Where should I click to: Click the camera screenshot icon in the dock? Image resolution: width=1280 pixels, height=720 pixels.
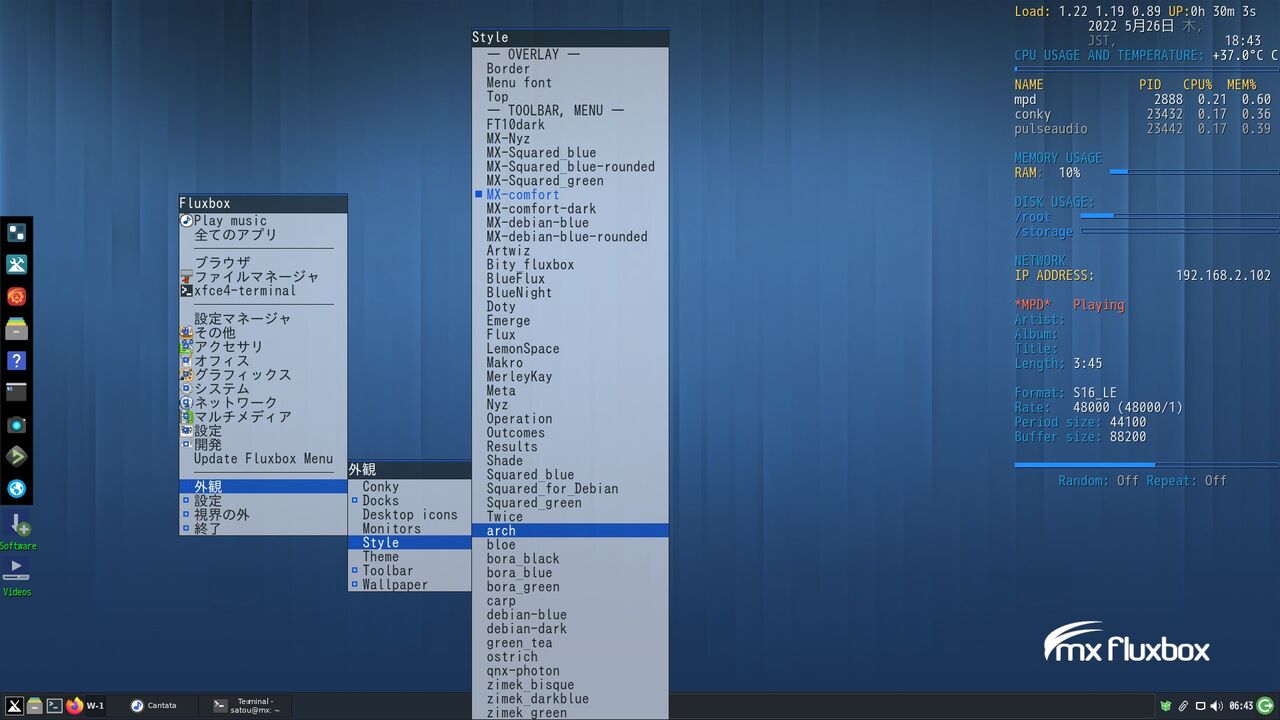(17, 425)
